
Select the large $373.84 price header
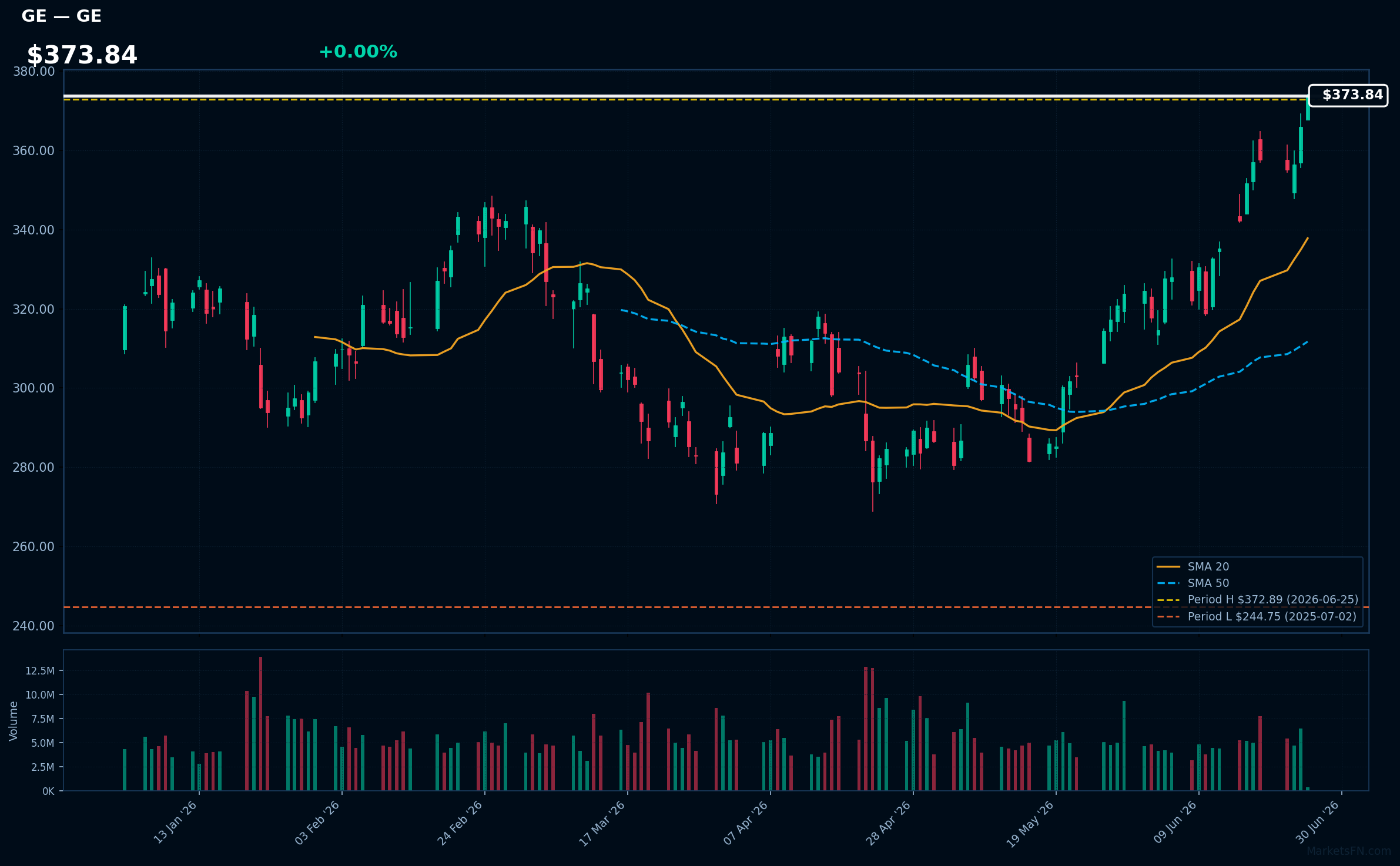click(82, 55)
